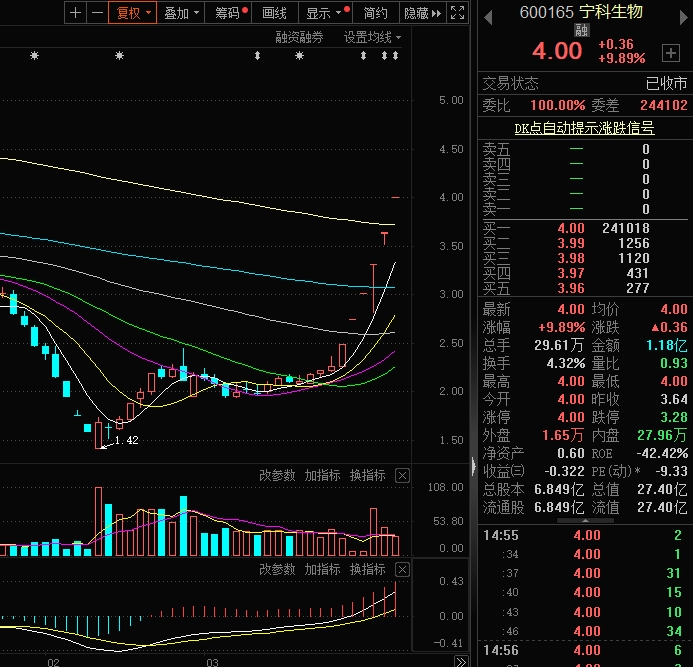
Task: Toggle 简约 simplified mode
Action: [375, 13]
